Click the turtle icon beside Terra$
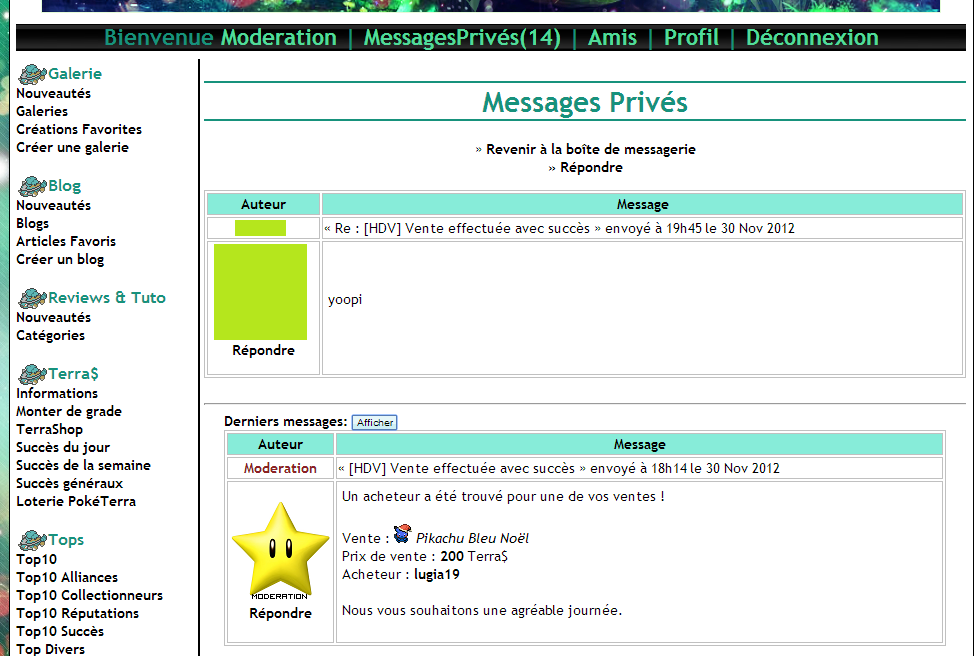974x656 pixels. (x=32, y=374)
